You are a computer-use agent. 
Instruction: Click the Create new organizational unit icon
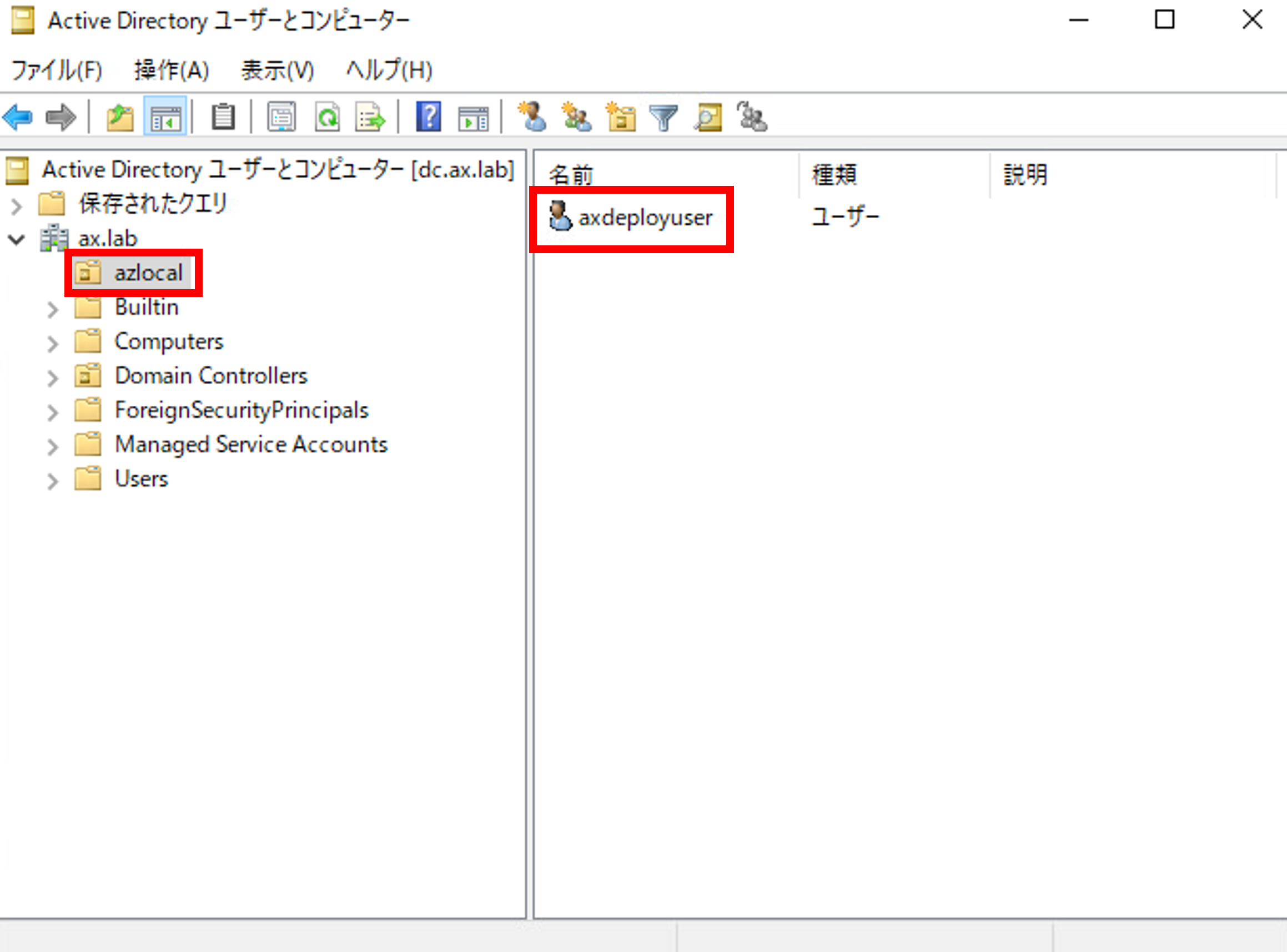621,118
